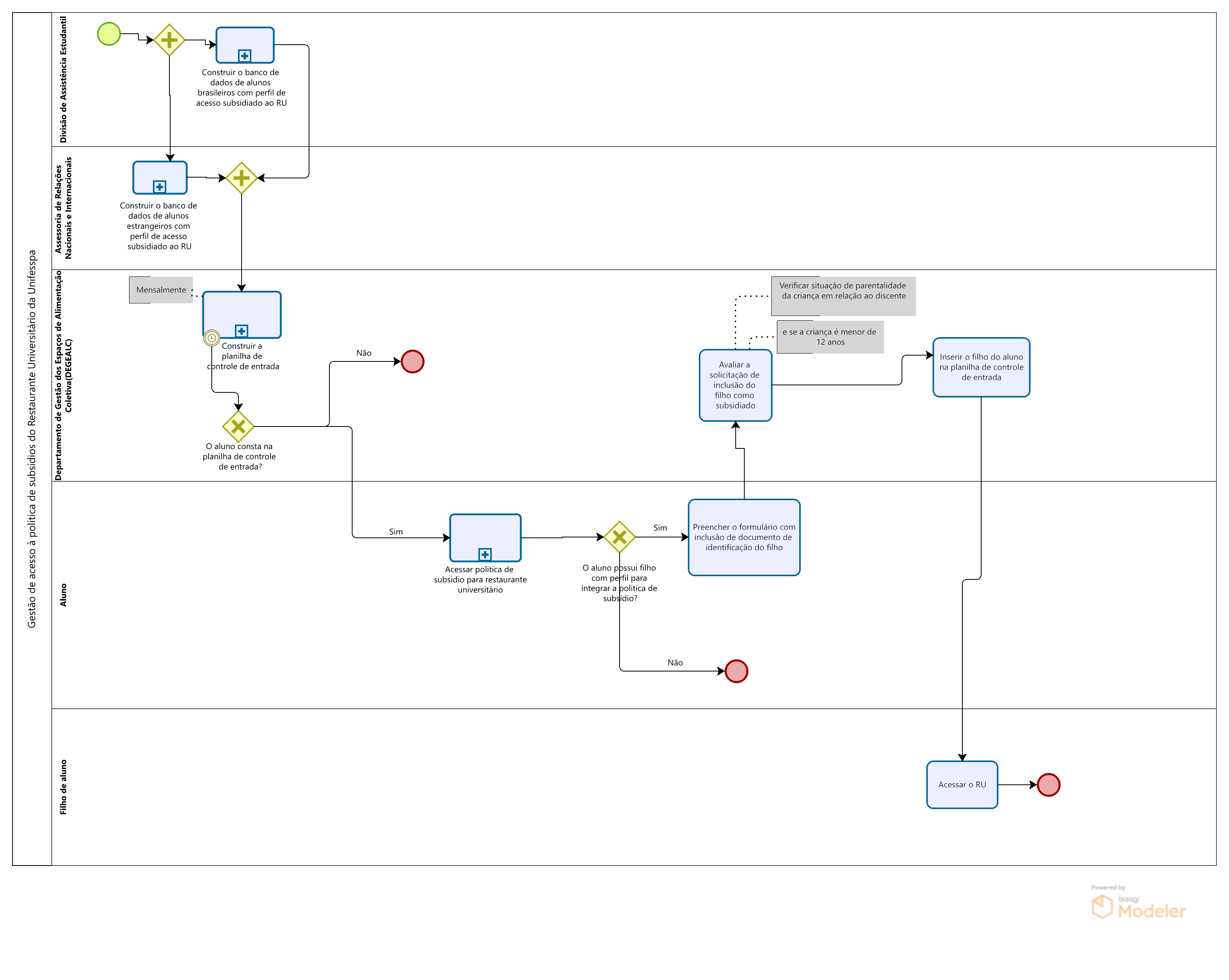1229x980 pixels.
Task: Click the 'O aluno consta na planilha de controle' label
Action: click(x=240, y=456)
